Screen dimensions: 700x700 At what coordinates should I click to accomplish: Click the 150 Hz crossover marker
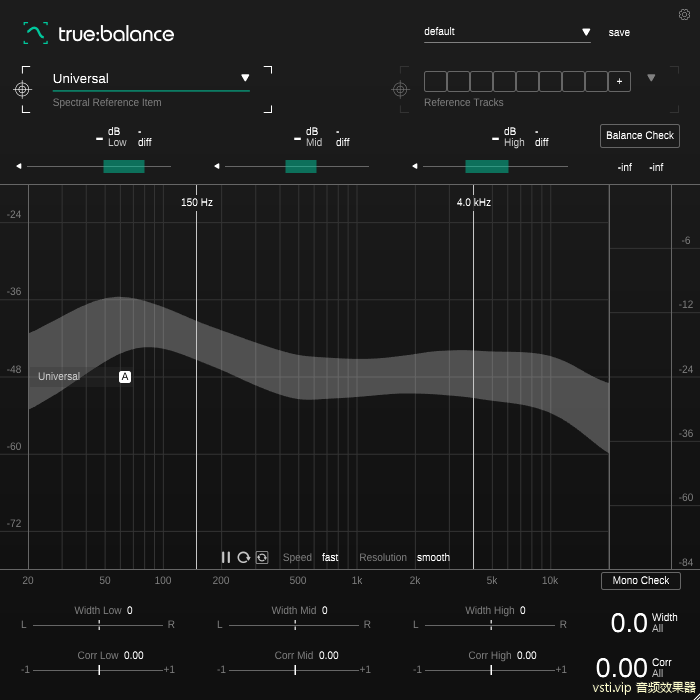(x=197, y=202)
